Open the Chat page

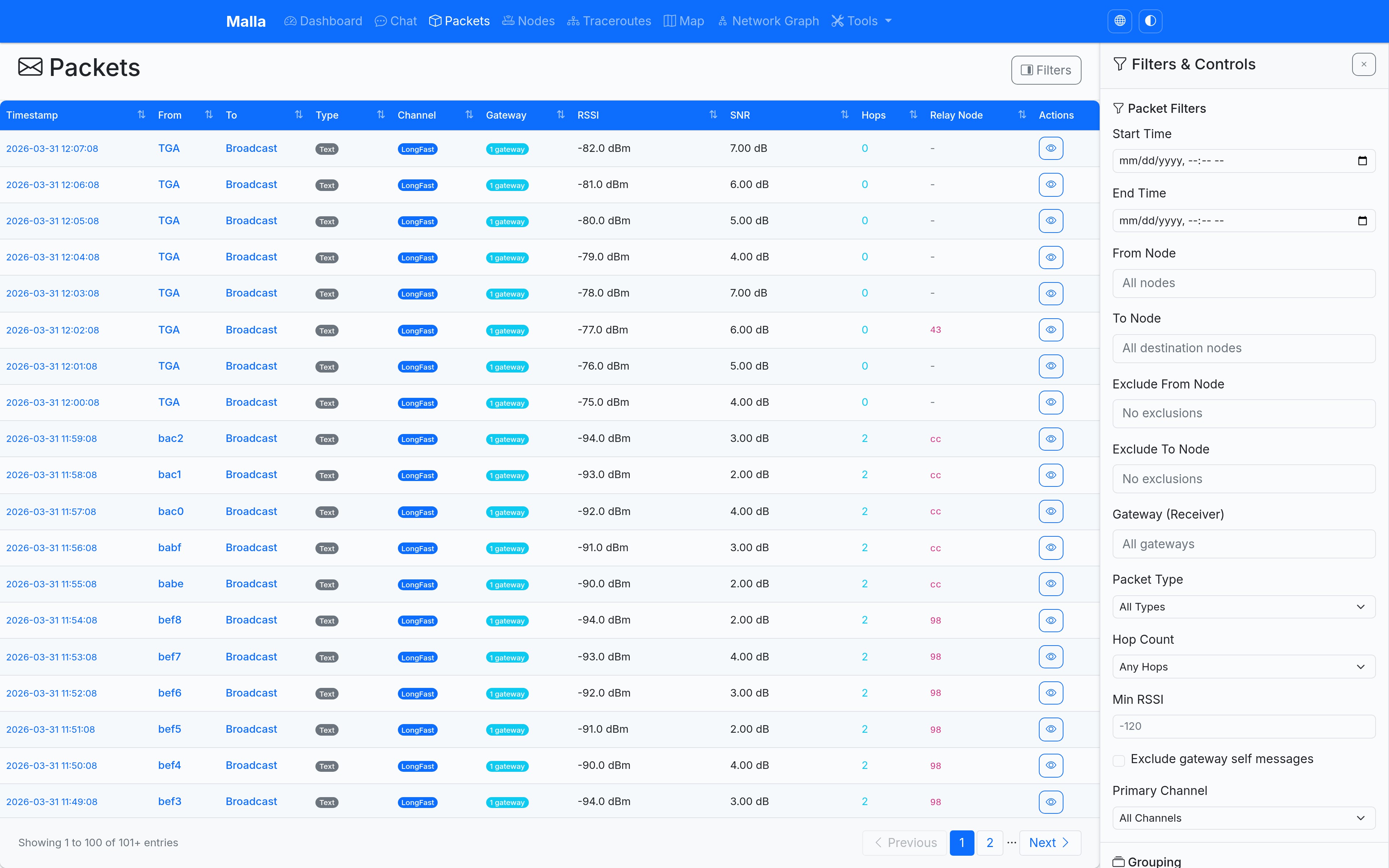(x=395, y=21)
